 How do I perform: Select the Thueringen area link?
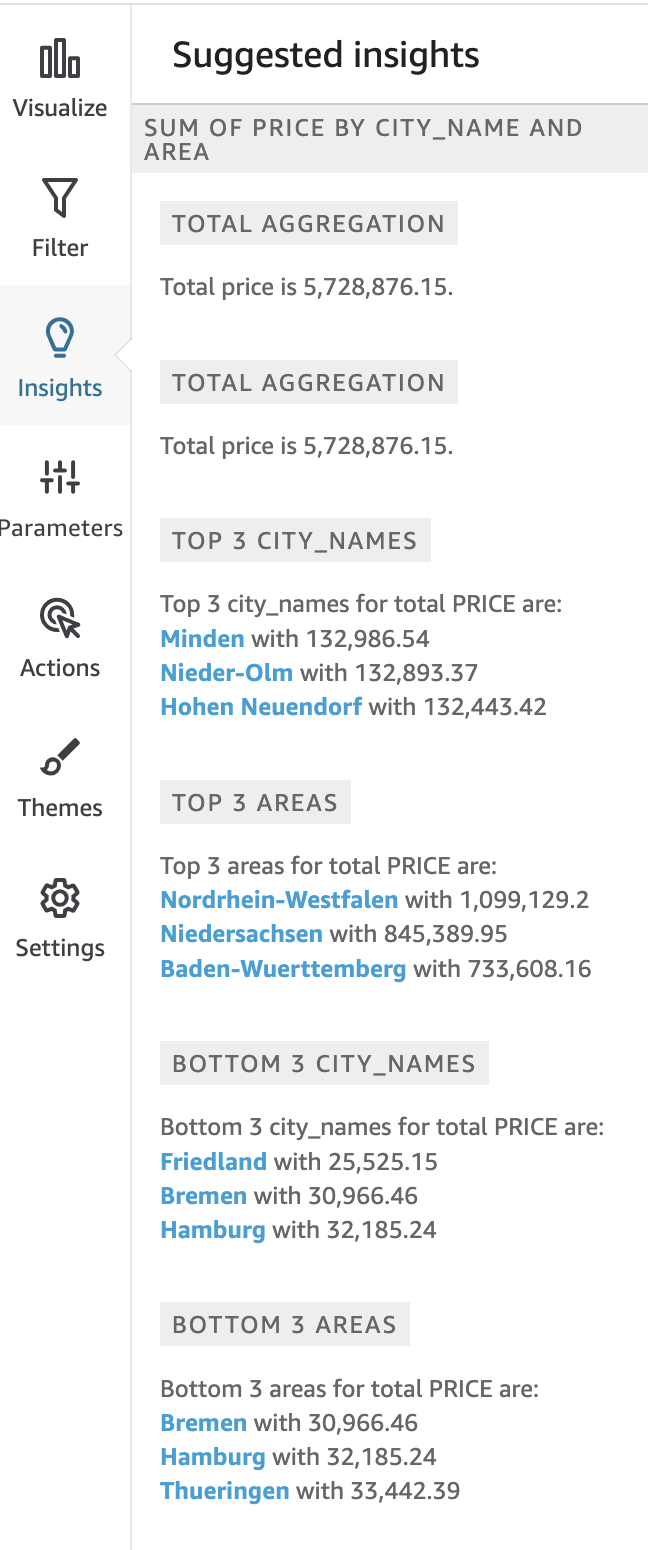(224, 1490)
